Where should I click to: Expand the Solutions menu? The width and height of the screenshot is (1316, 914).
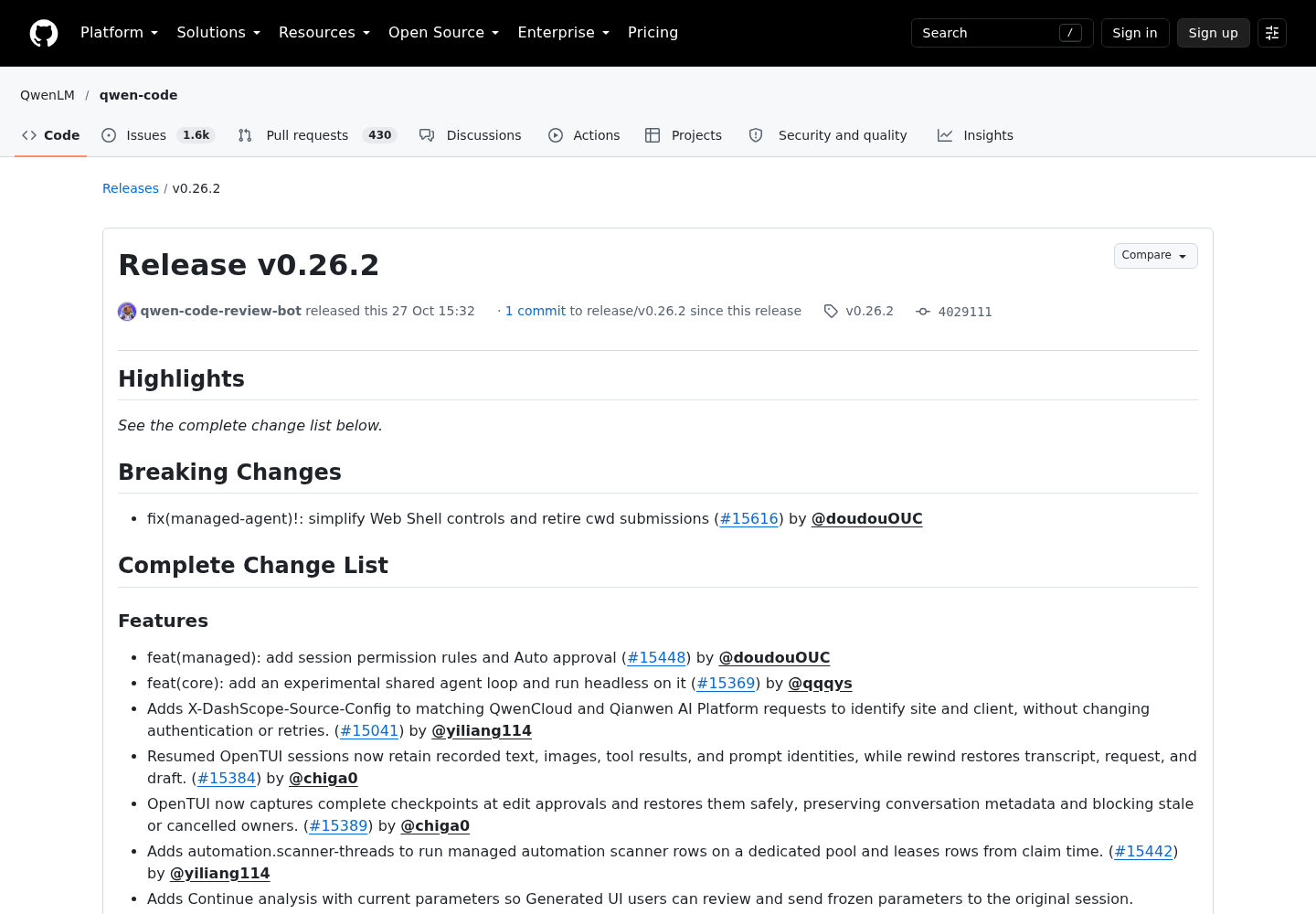pos(218,33)
